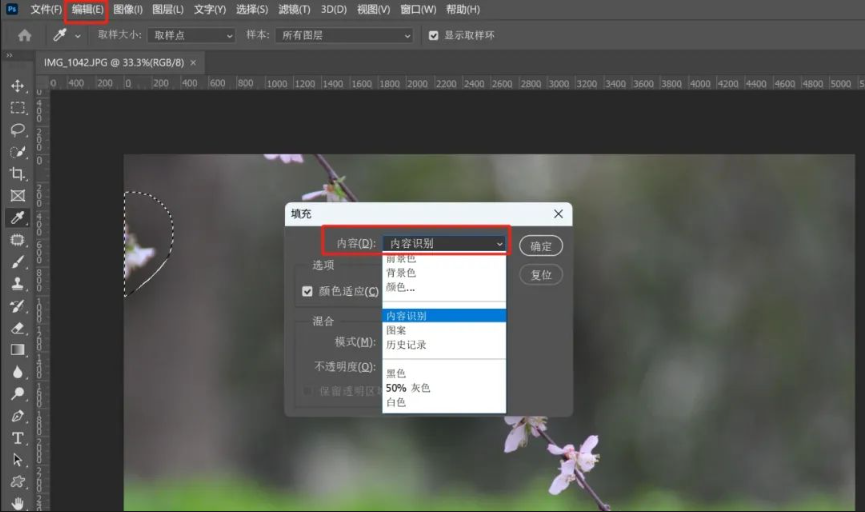Select the Clone Stamp tool
Image resolution: width=865 pixels, height=512 pixels.
[17, 284]
